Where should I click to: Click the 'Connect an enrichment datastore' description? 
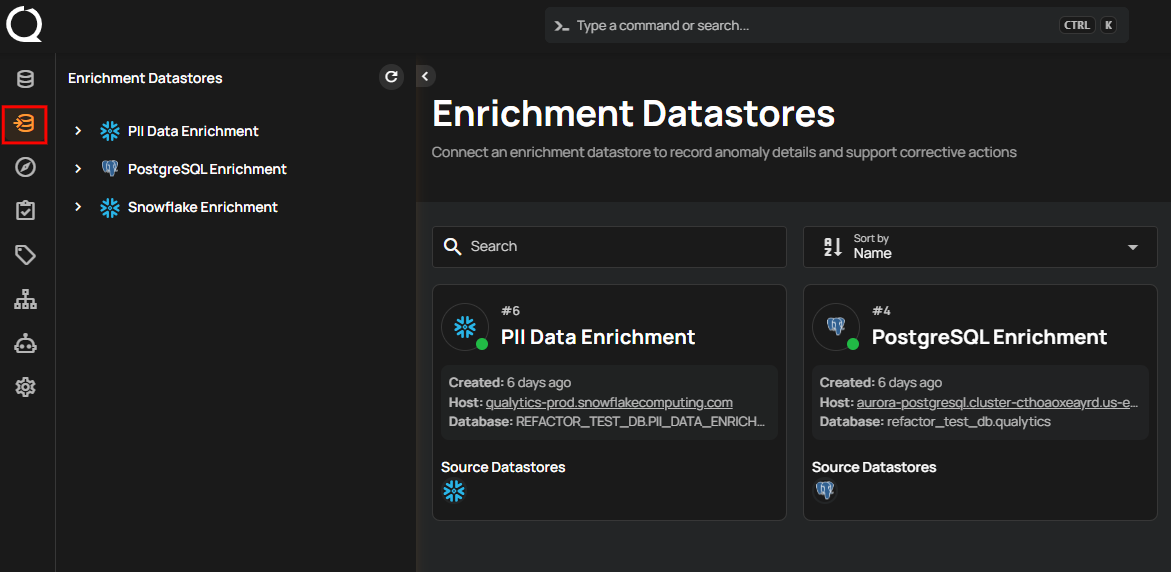[x=724, y=152]
